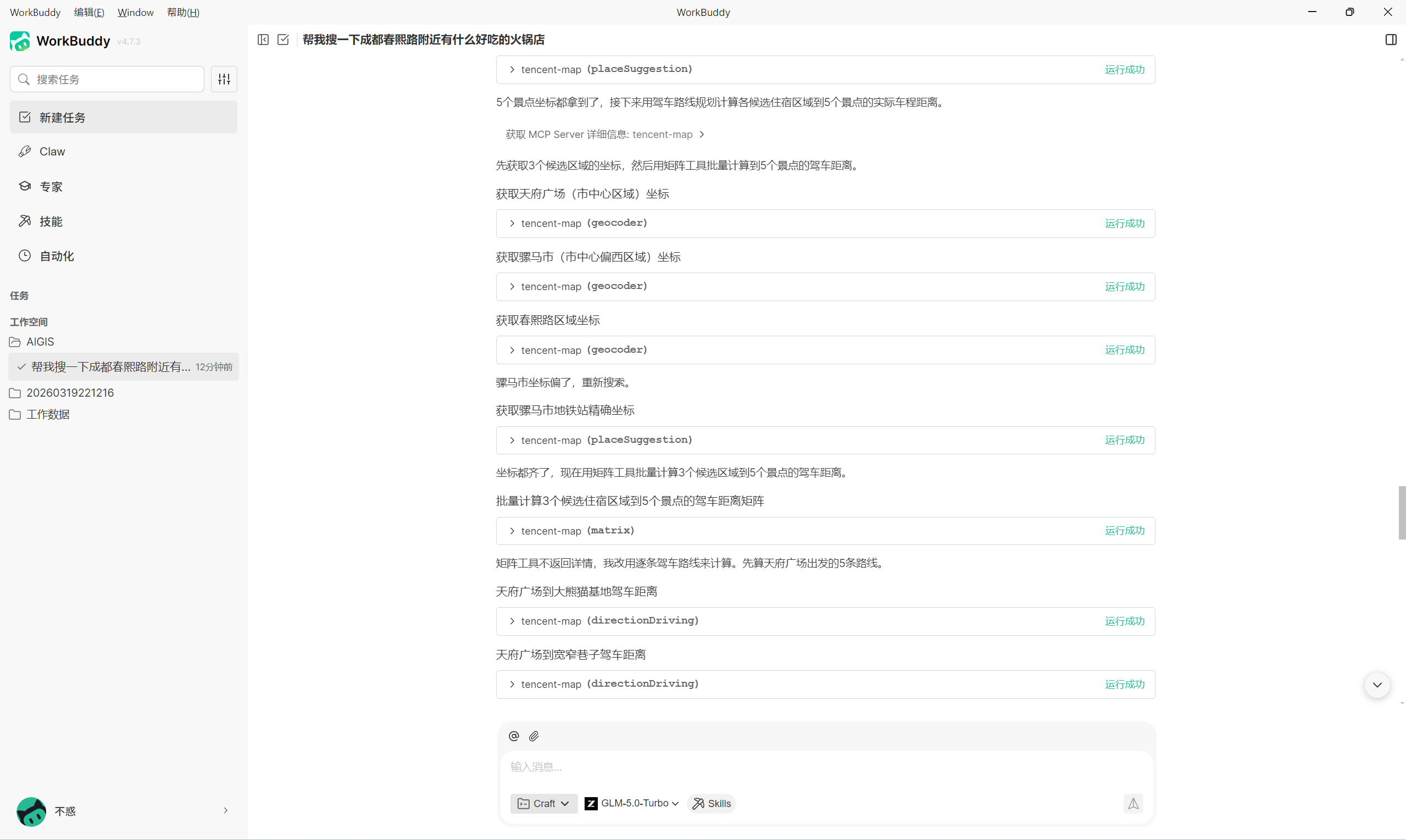Screen dimensions: 1406x840
Task: Click the mention @ icon
Action: click(x=514, y=736)
